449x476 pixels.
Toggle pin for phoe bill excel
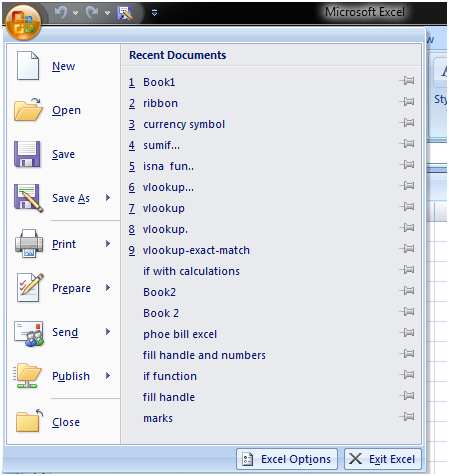407,333
